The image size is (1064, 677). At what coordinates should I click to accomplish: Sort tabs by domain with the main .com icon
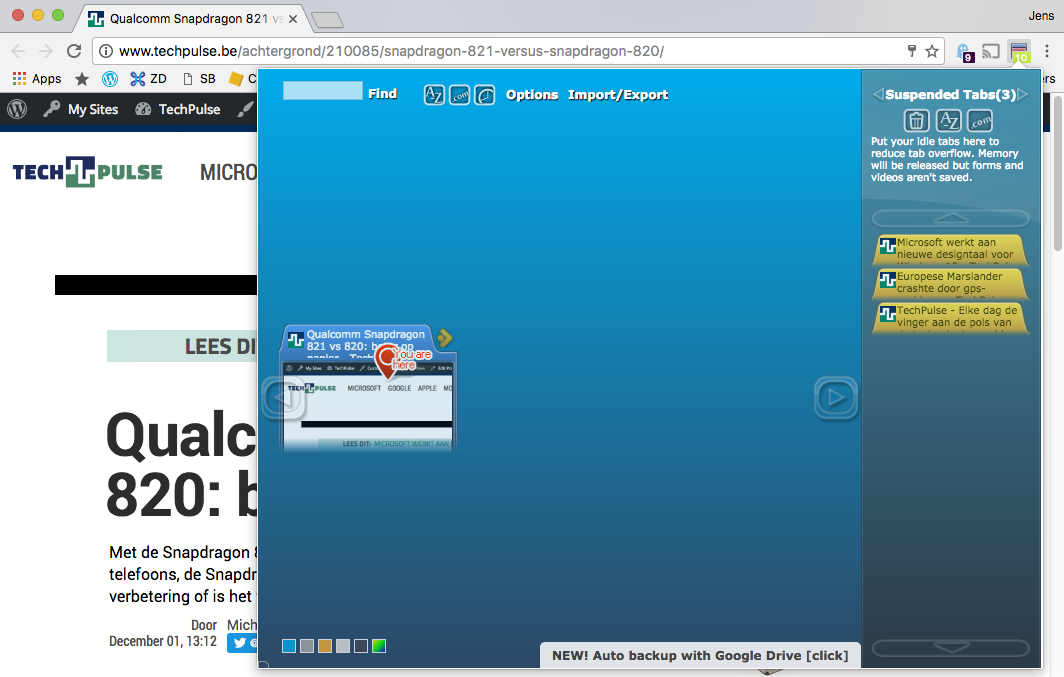(x=459, y=95)
